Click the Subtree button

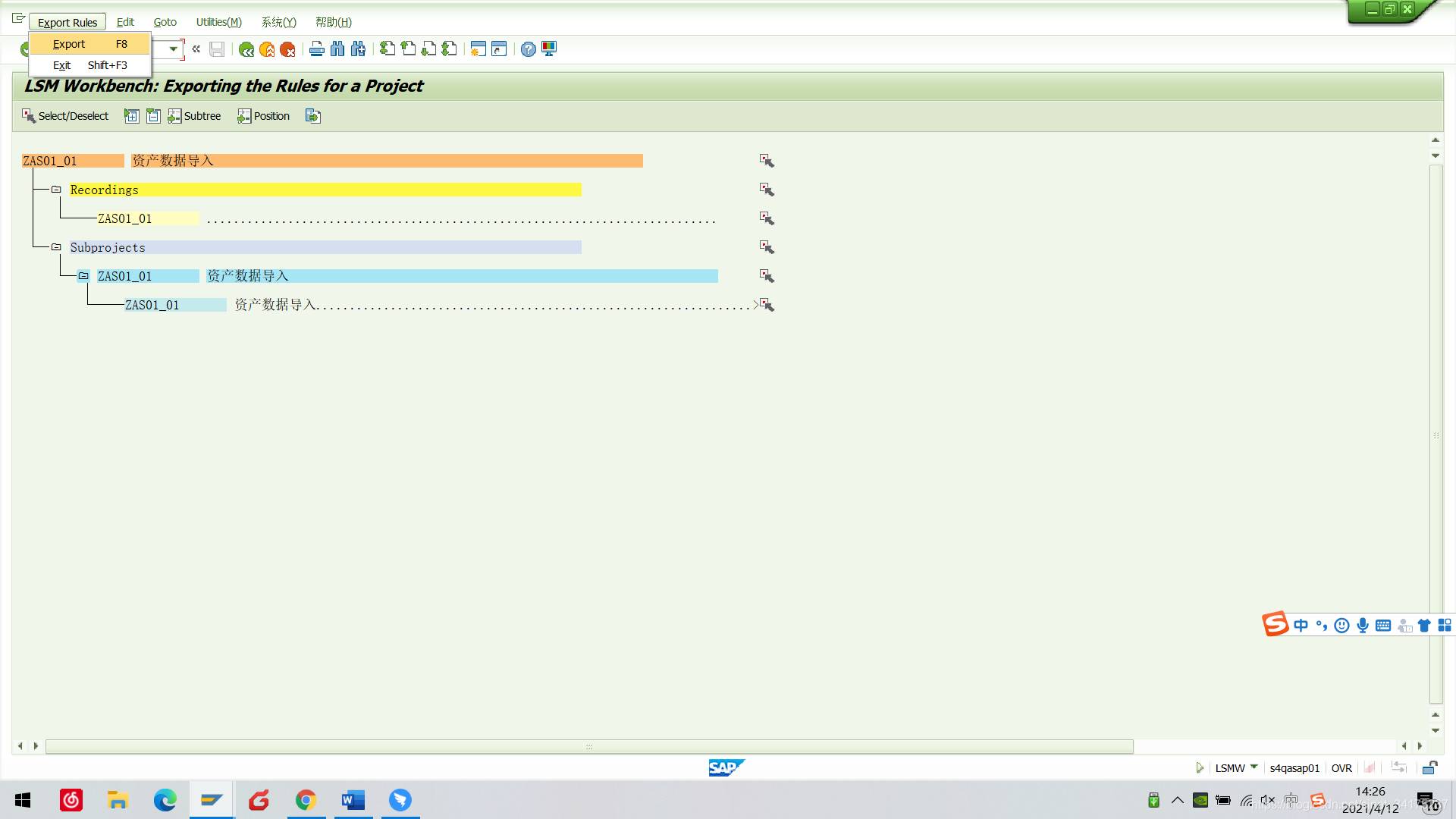point(194,116)
